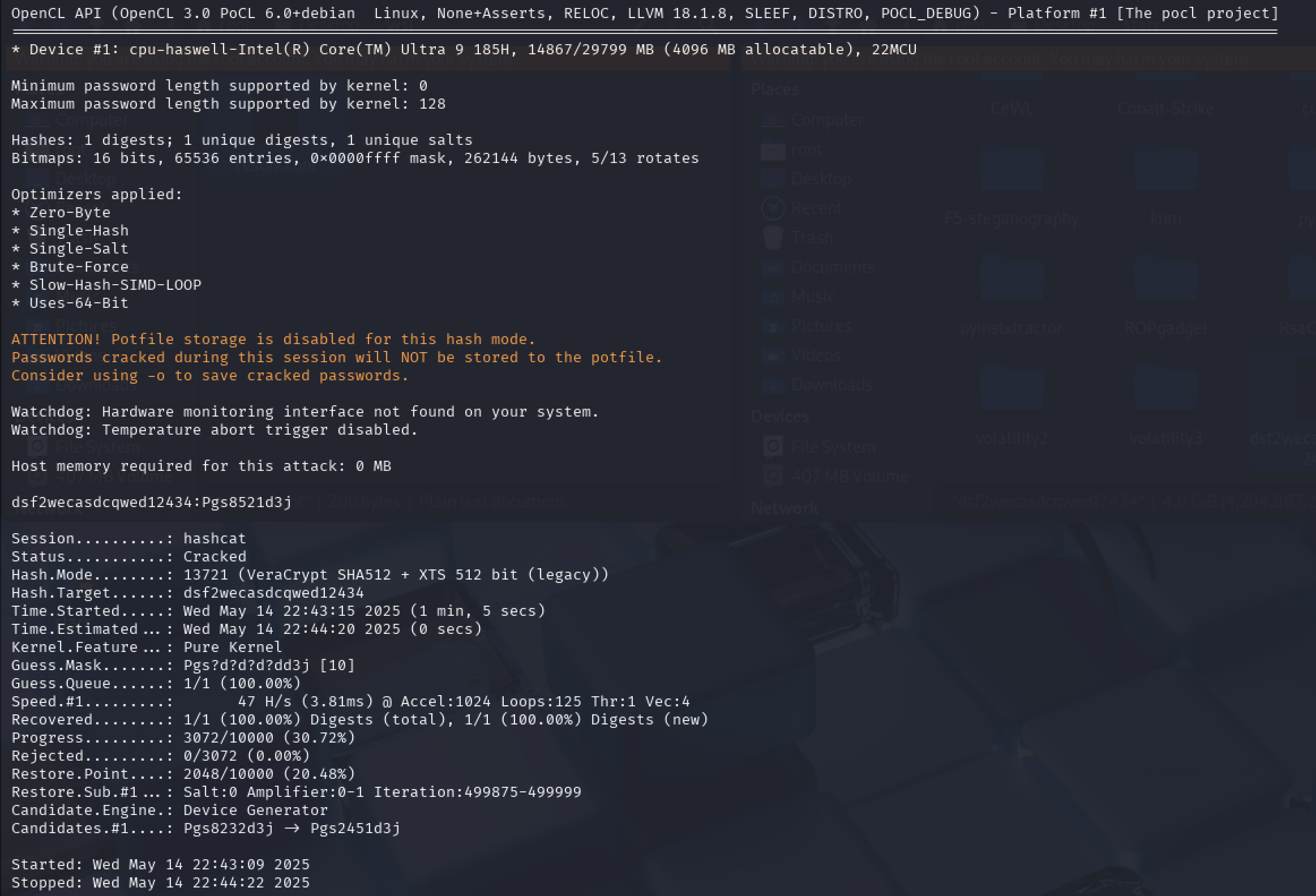Viewport: 1316px width, 896px height.
Task: Click the Network heading in right file manager
Action: [x=785, y=509]
